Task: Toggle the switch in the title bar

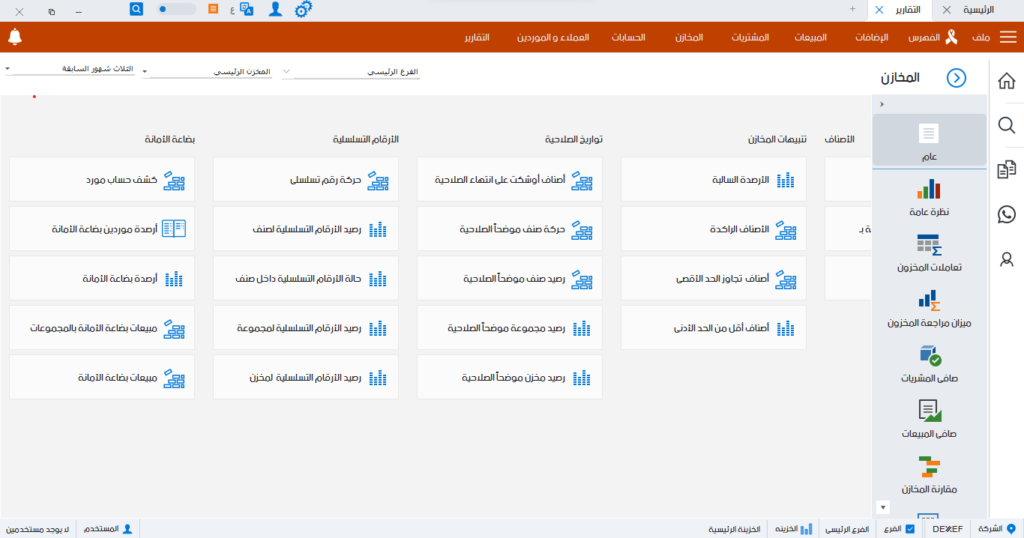Action: (x=176, y=9)
